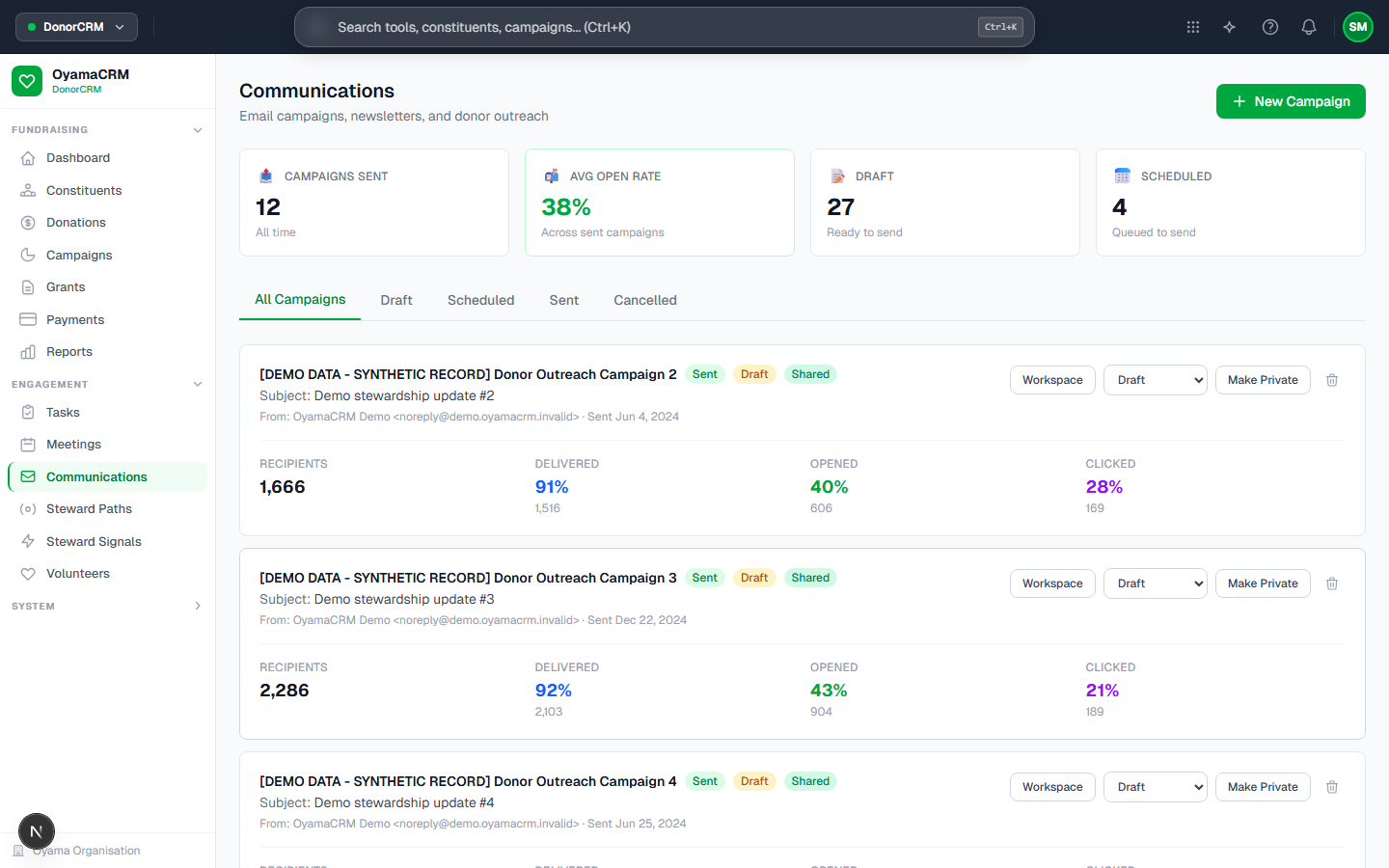The width and height of the screenshot is (1389, 868).
Task: Click the Donor Outreach Campaign 2 title
Action: (x=468, y=374)
